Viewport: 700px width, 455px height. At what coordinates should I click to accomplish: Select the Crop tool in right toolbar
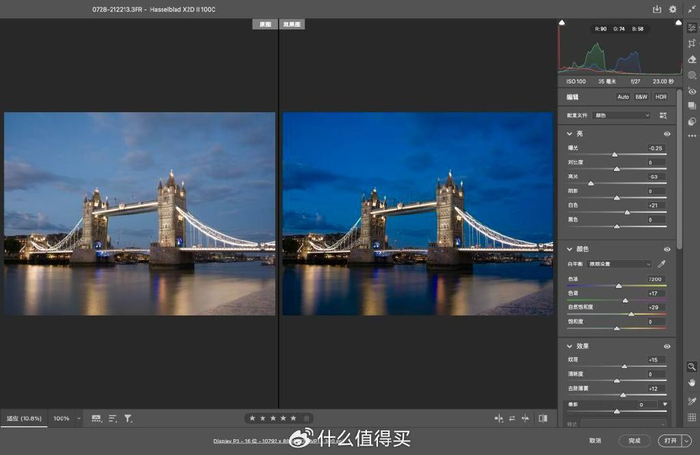tap(692, 43)
